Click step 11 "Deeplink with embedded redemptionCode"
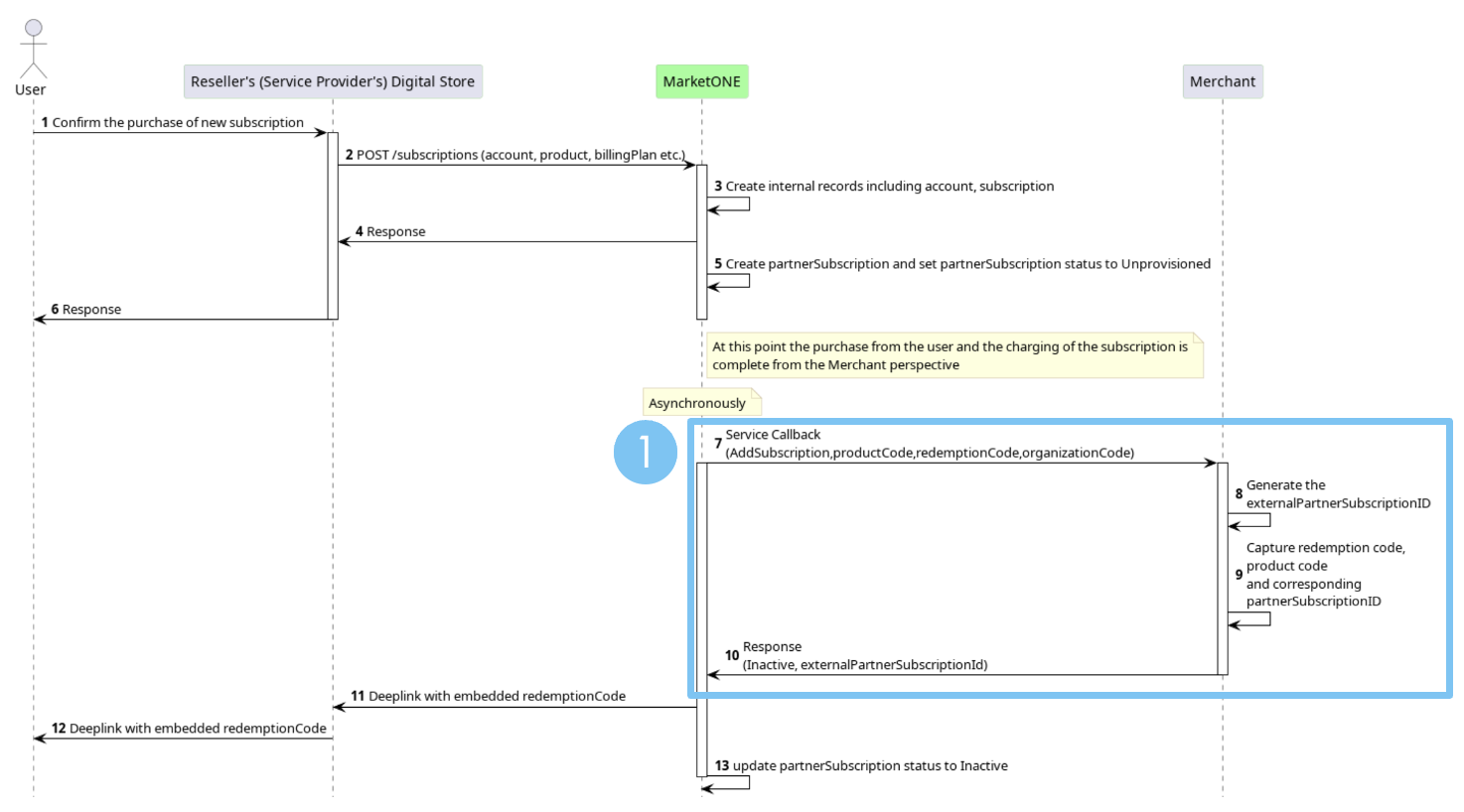 [497, 696]
